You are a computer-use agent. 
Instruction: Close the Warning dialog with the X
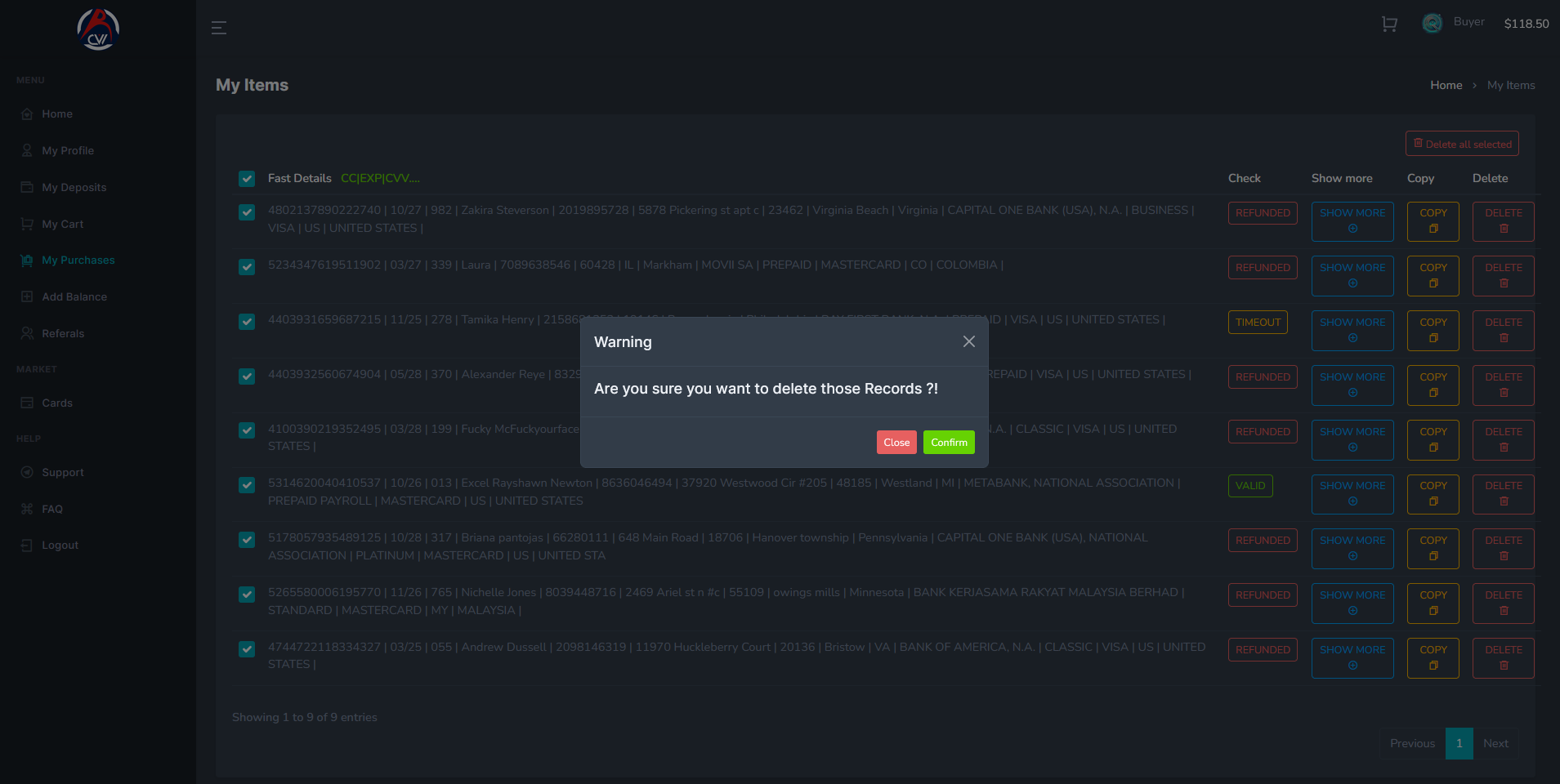pos(969,341)
